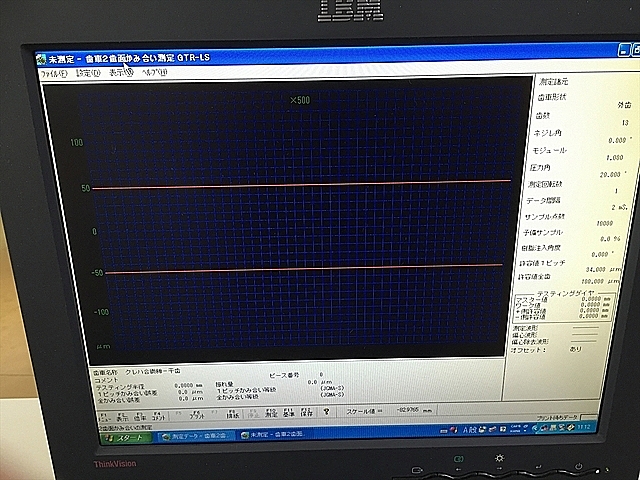
Task: Open the 表示 menu
Action: [x=121, y=73]
